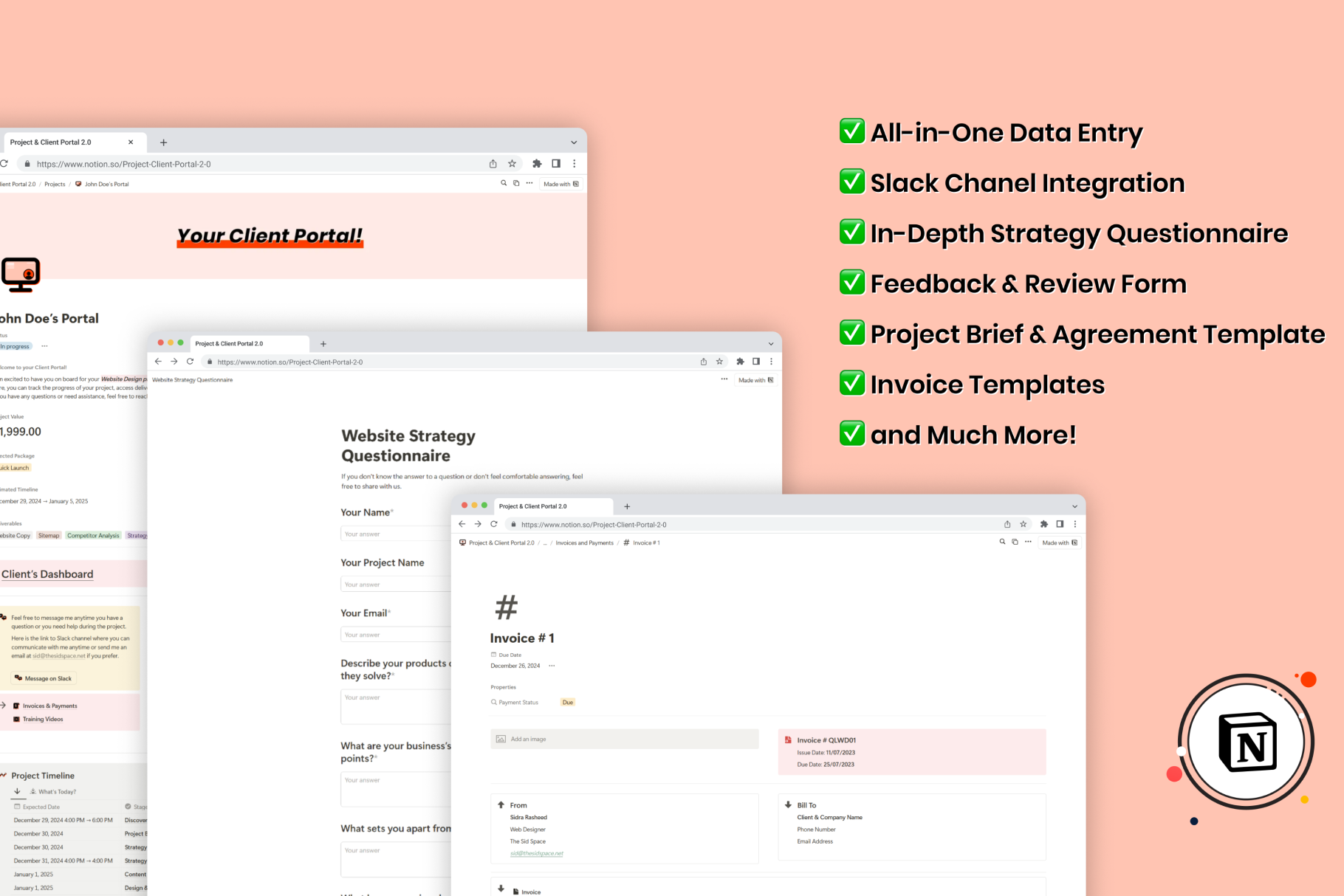Click the bookmark star in the Invoice window
Image resolution: width=1344 pixels, height=896 pixels.
pyautogui.click(x=1023, y=524)
